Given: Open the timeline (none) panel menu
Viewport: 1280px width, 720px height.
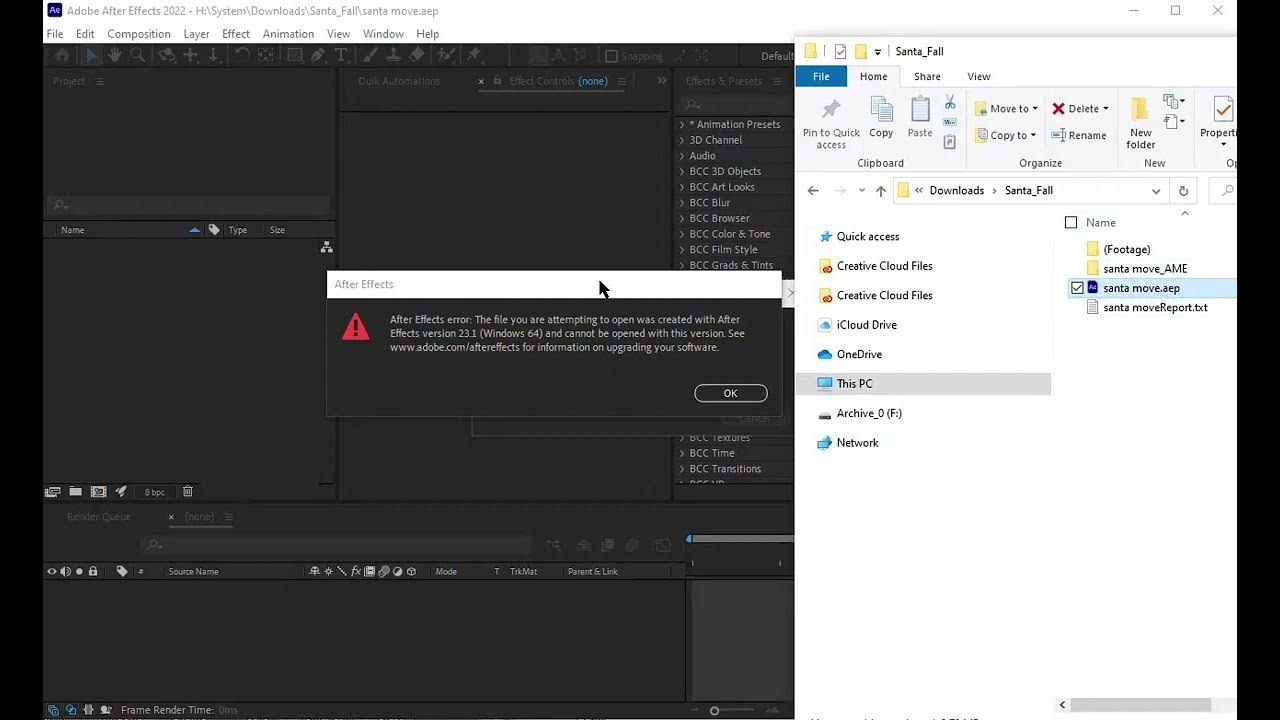Looking at the screenshot, I should pyautogui.click(x=228, y=517).
